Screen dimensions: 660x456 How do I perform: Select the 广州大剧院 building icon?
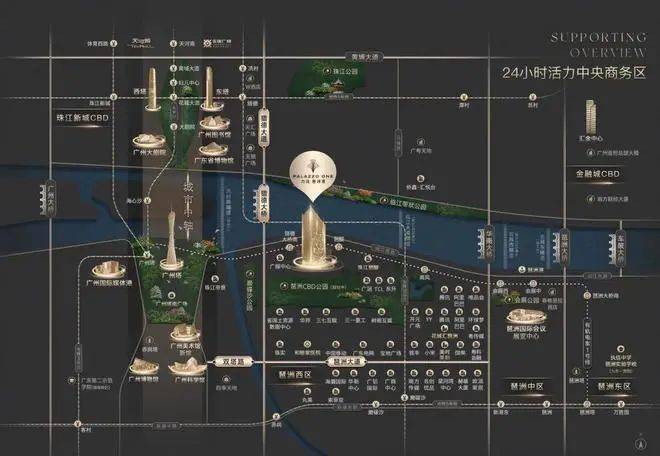[149, 141]
